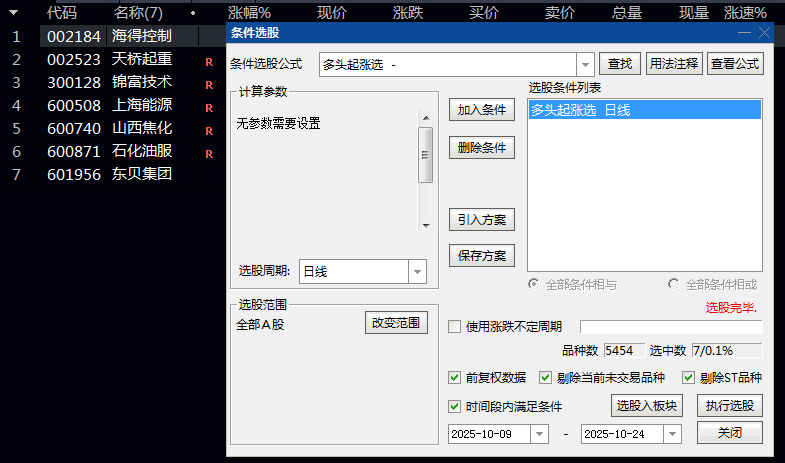Click the R marker beside 上海能源
The height and width of the screenshot is (463, 785).
(x=209, y=108)
